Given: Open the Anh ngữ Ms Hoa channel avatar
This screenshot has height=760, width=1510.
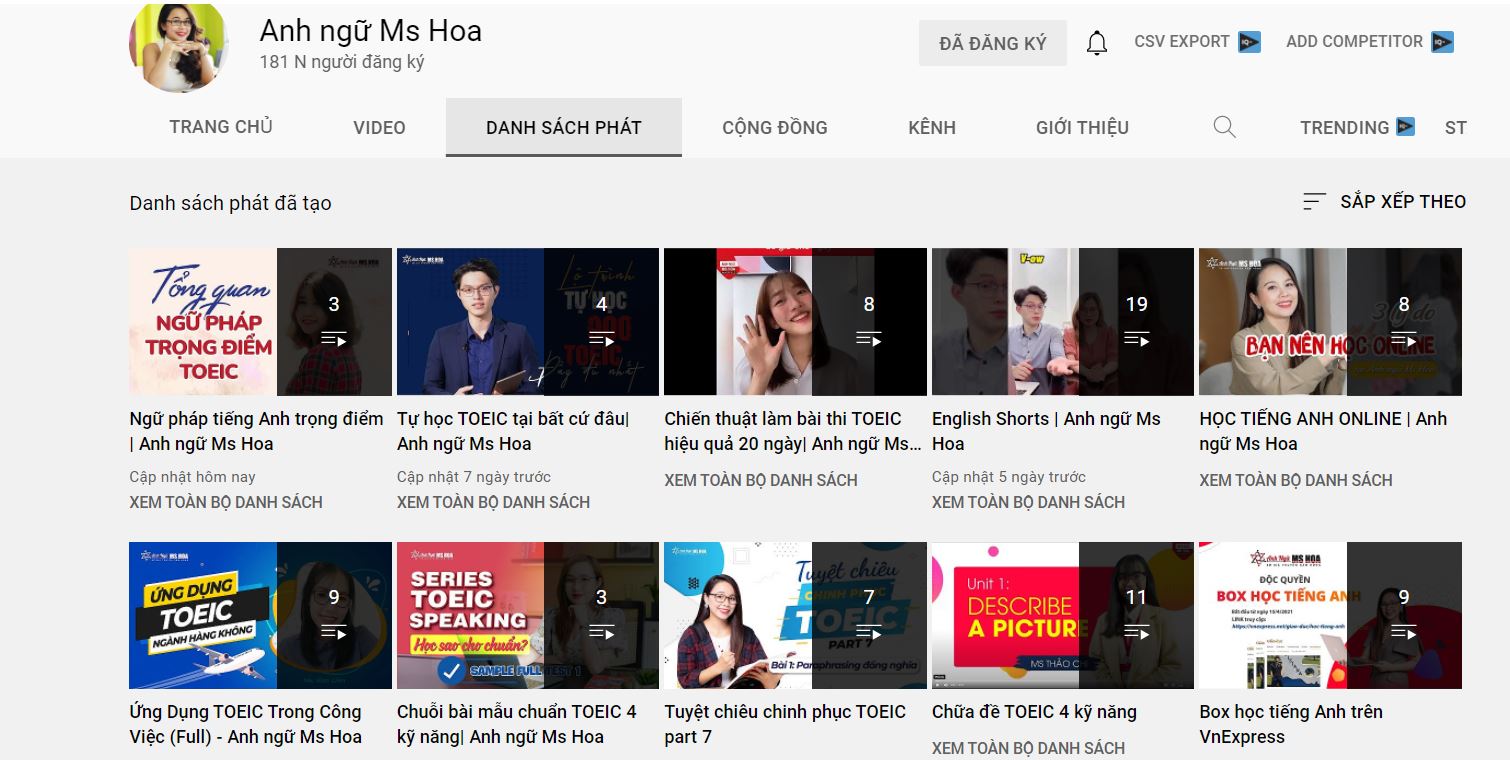Looking at the screenshot, I should tap(179, 44).
